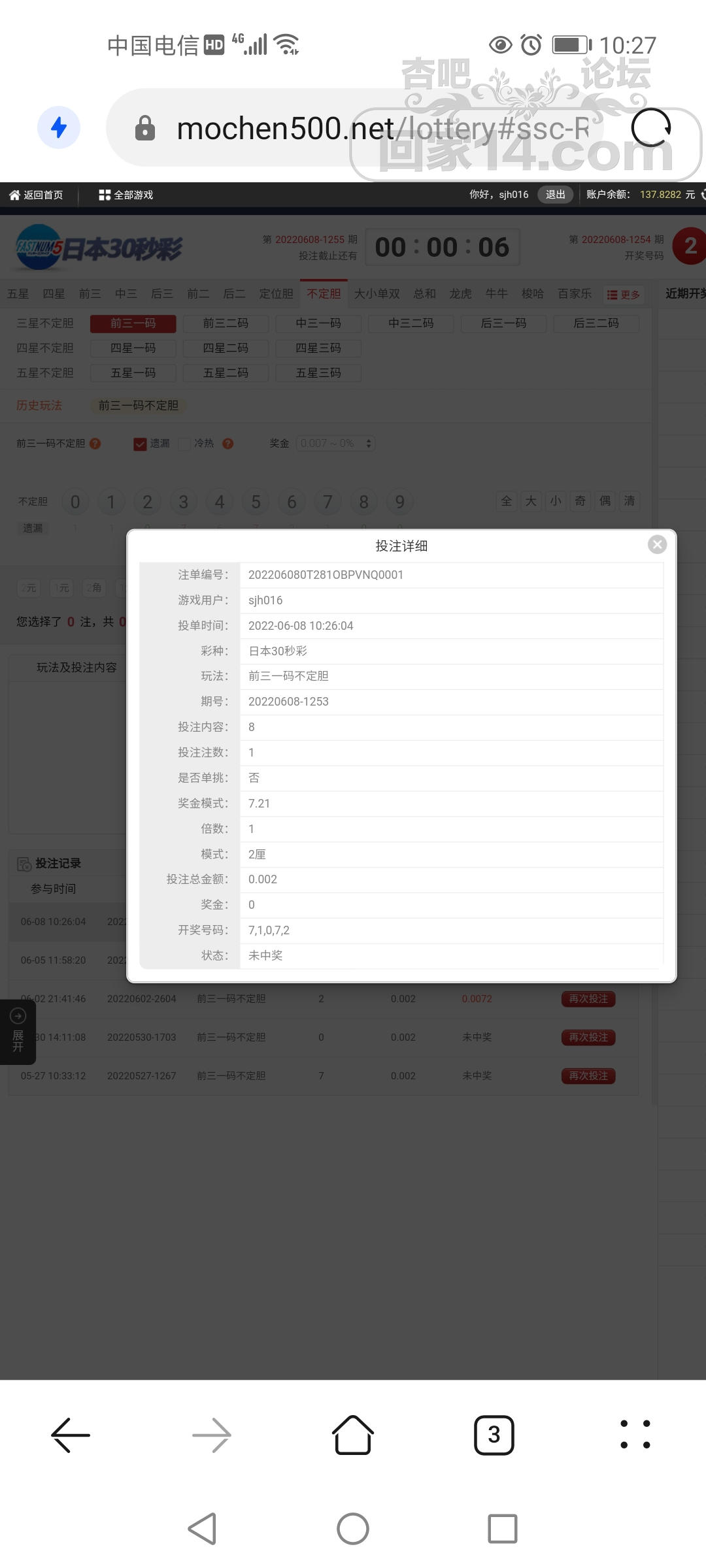706x1568 pixels.
Task: Open the 奖金 dropdown selector
Action: 336,444
